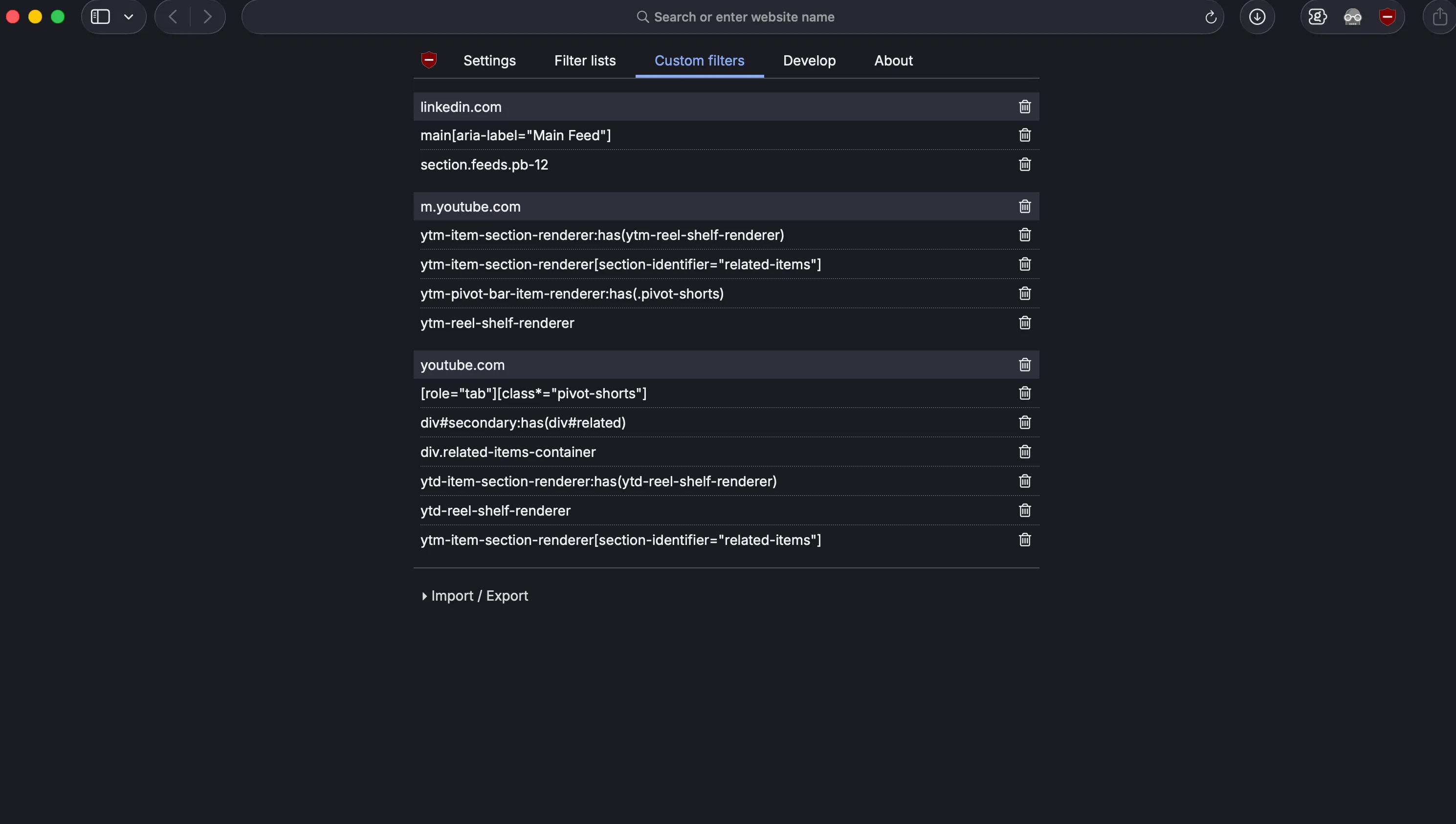Click the magnifying glass in the address bar
The width and height of the screenshot is (1456, 824).
pos(643,17)
